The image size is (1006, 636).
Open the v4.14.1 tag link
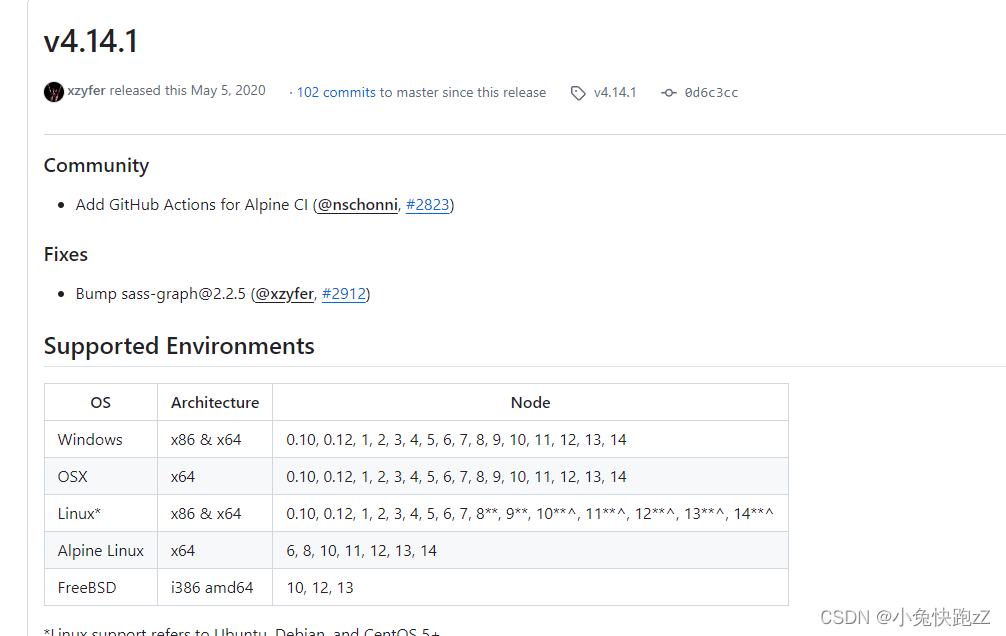tap(615, 92)
